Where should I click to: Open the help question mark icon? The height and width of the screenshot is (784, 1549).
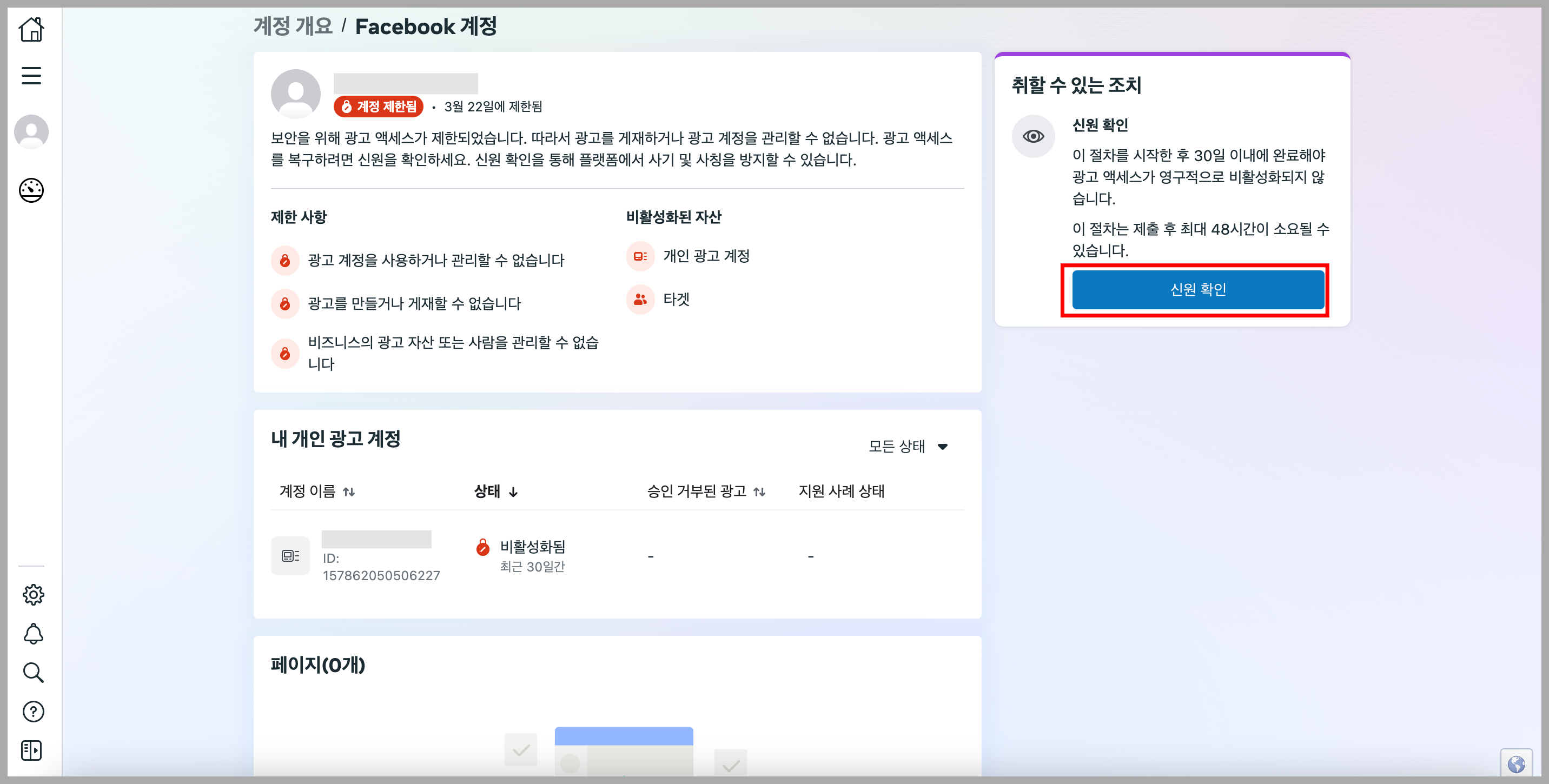(x=33, y=711)
